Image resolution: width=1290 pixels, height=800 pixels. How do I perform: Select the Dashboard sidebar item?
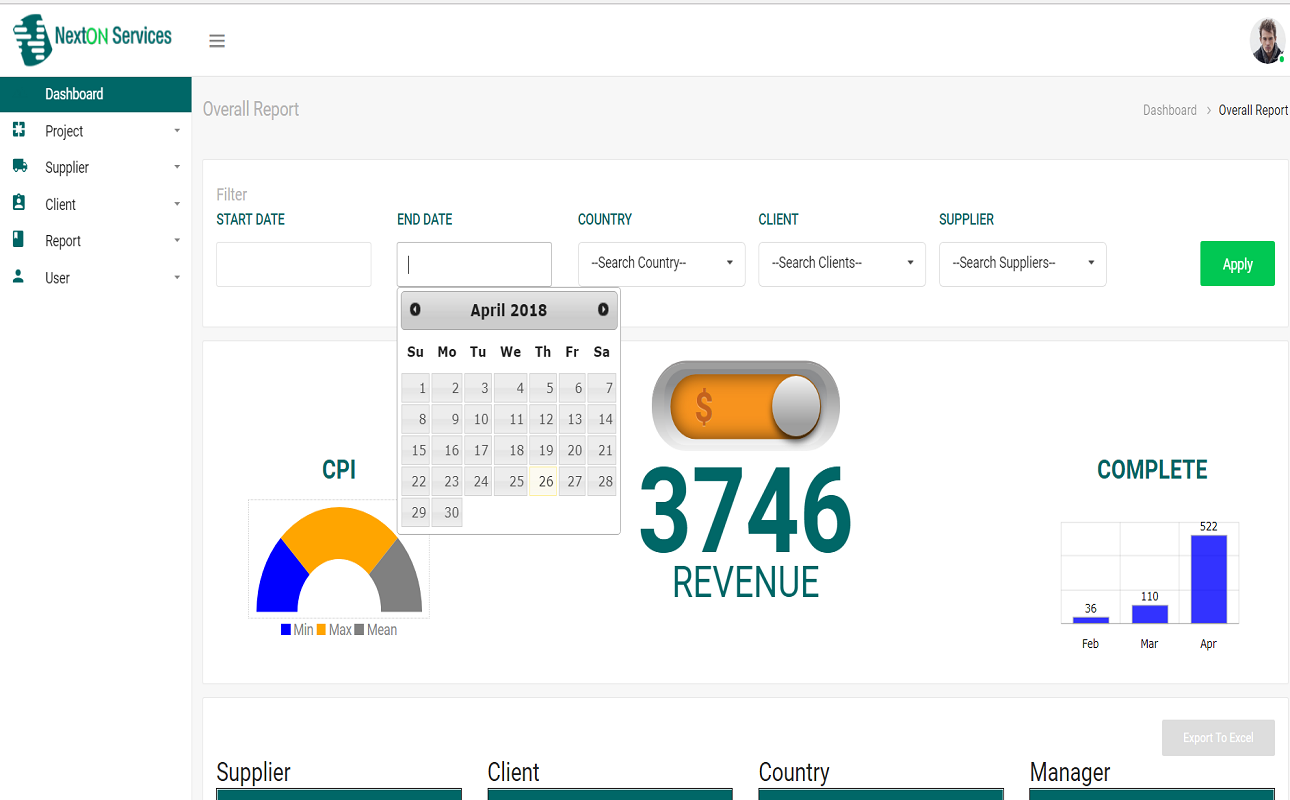74,94
